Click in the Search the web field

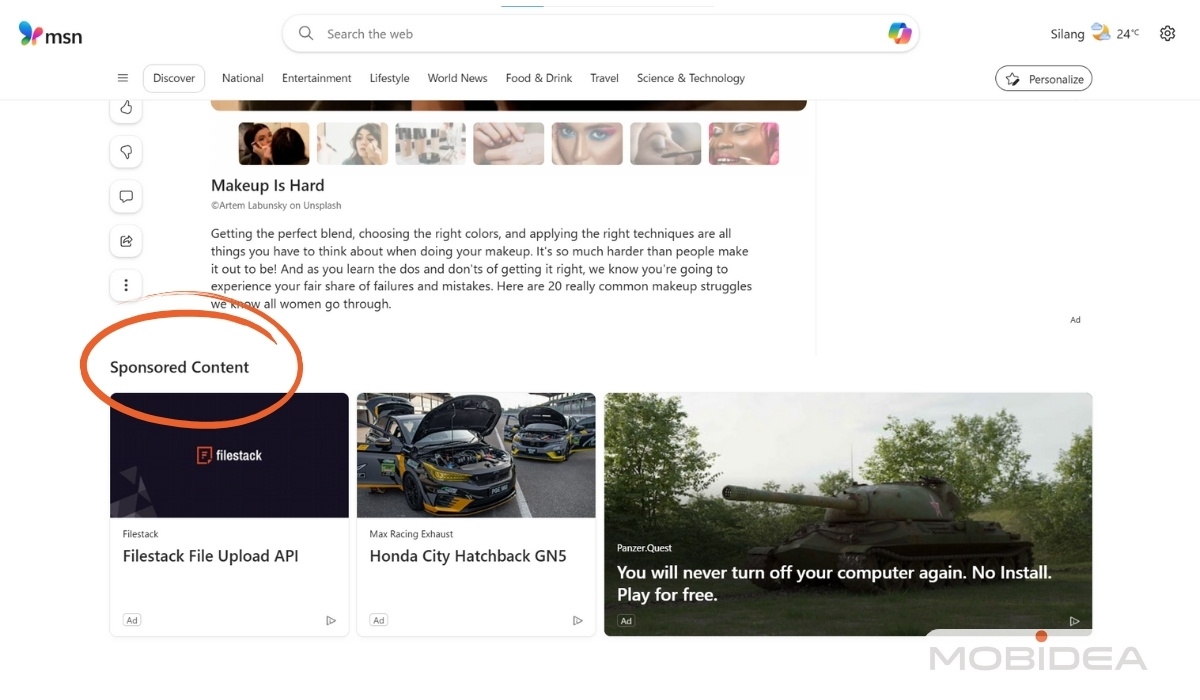(600, 33)
